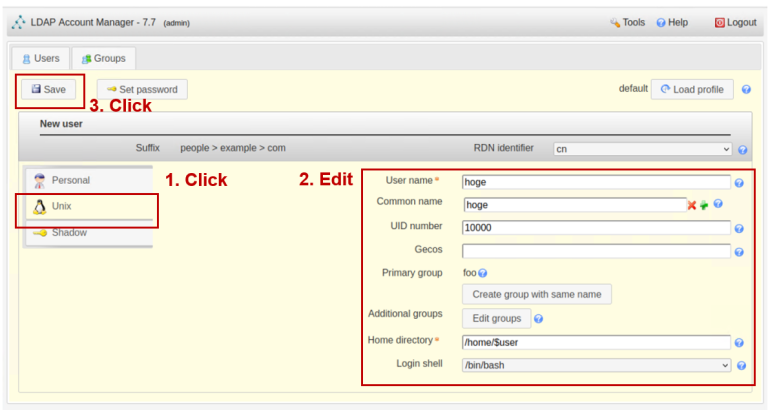Screen dimensions: 768x410
Task: Open the Login shell dropdown
Action: pyautogui.click(x=596, y=365)
